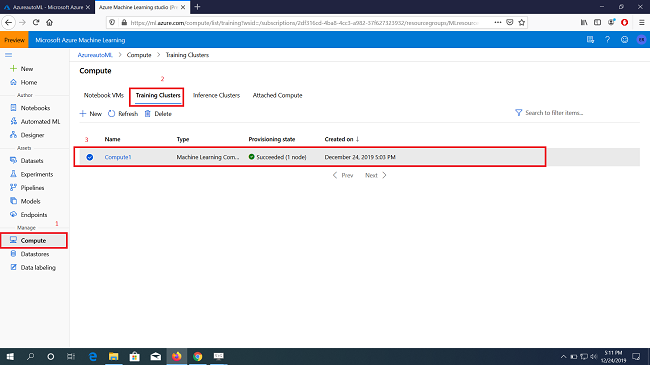Show hidden system tray icons chevron
Image resolution: width=650 pixels, height=365 pixels.
pos(563,356)
